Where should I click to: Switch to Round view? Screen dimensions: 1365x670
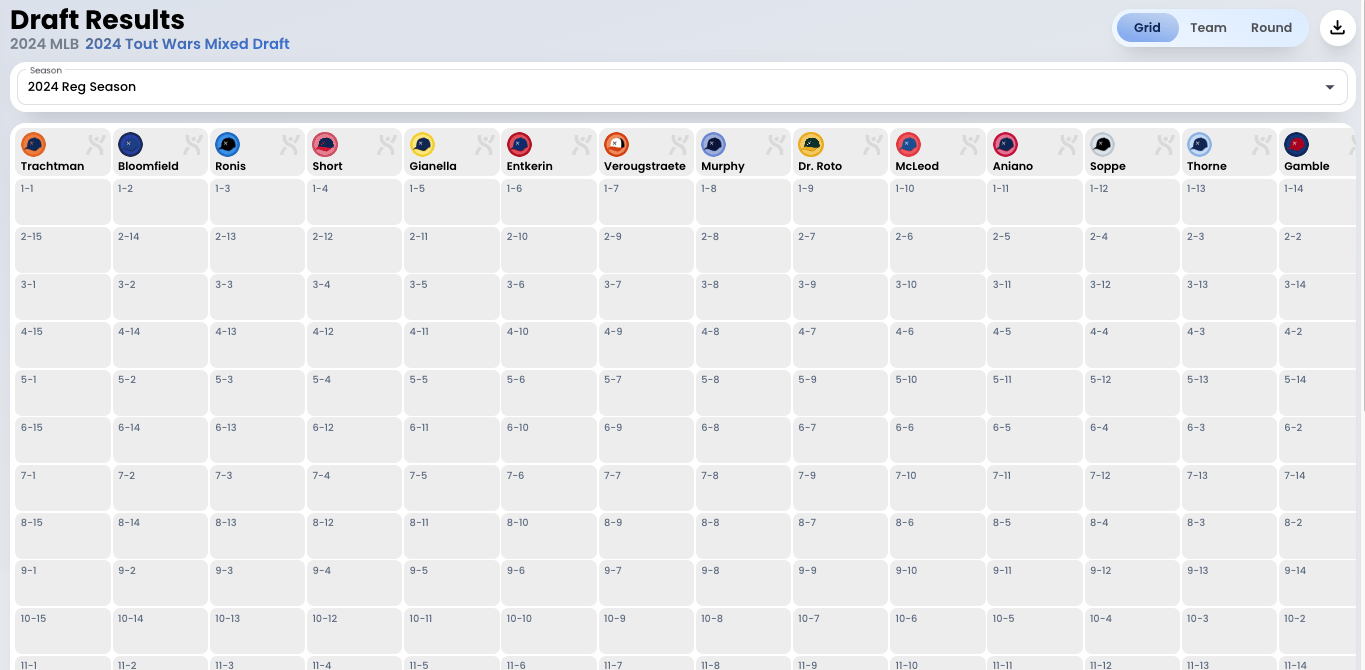[1271, 28]
